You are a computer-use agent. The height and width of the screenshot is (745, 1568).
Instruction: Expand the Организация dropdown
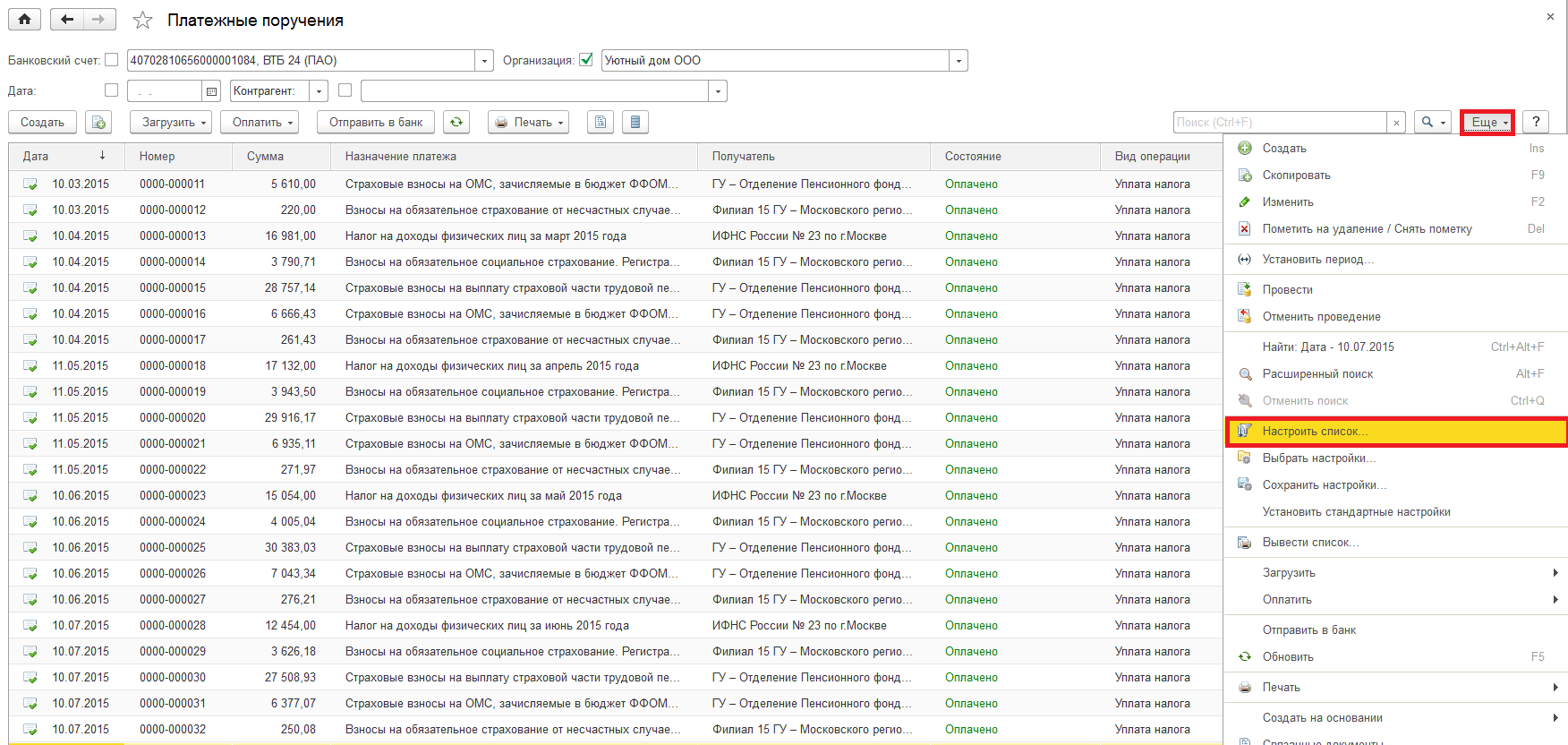tap(959, 61)
